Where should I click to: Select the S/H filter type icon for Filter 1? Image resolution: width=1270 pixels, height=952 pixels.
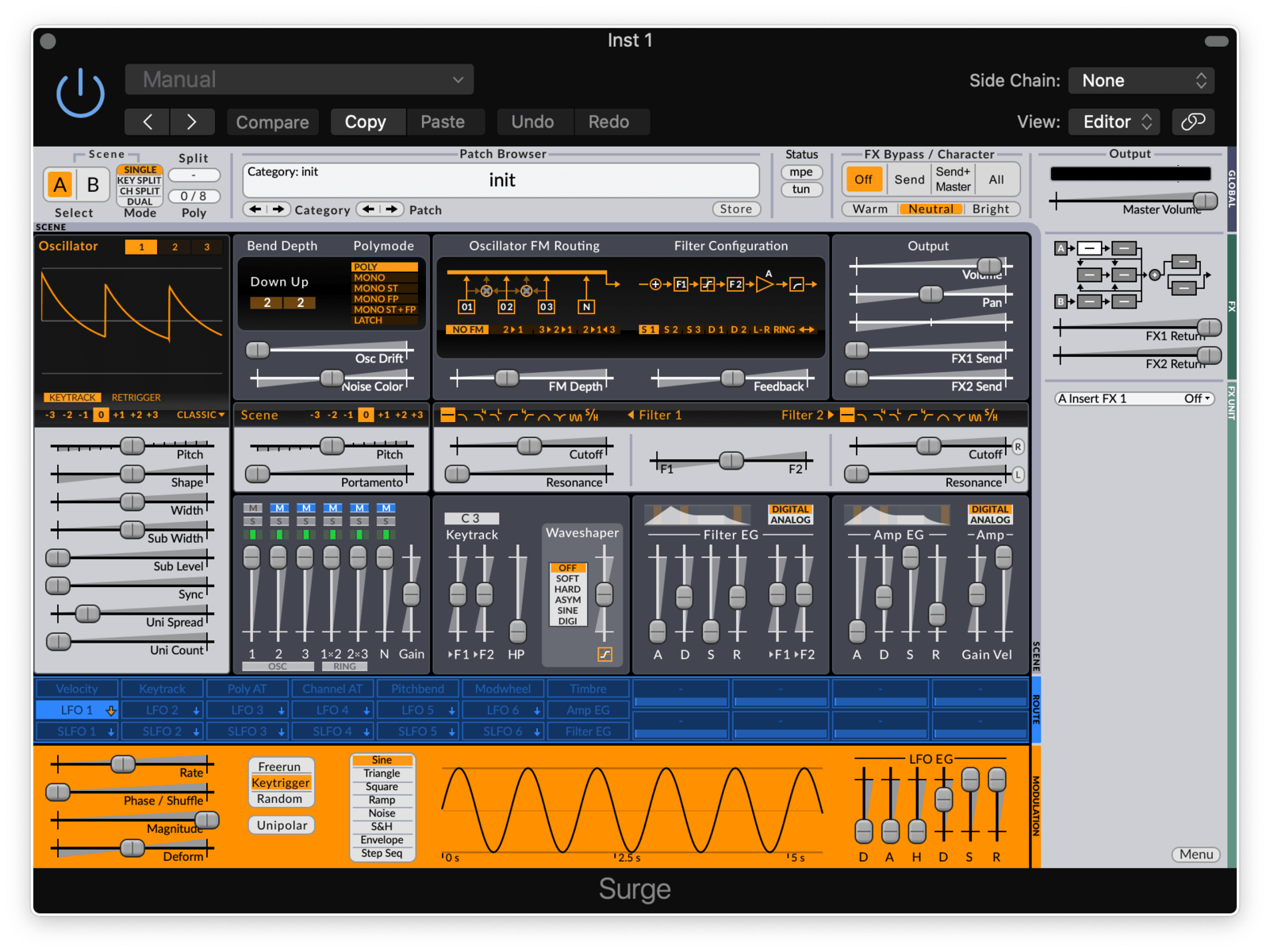[x=593, y=416]
